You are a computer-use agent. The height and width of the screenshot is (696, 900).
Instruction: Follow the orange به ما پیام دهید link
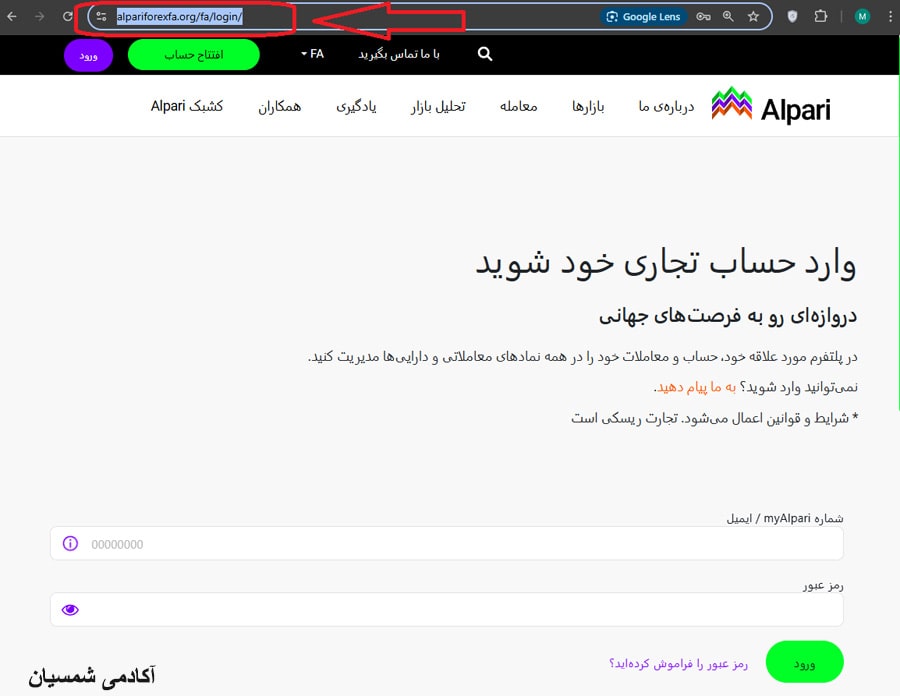click(x=696, y=387)
